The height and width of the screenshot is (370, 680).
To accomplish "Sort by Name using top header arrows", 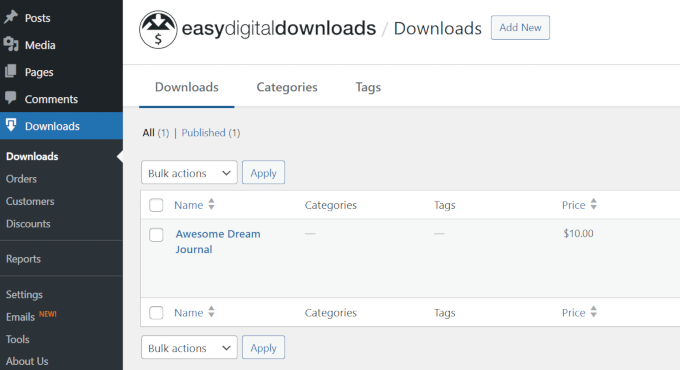I will point(211,204).
